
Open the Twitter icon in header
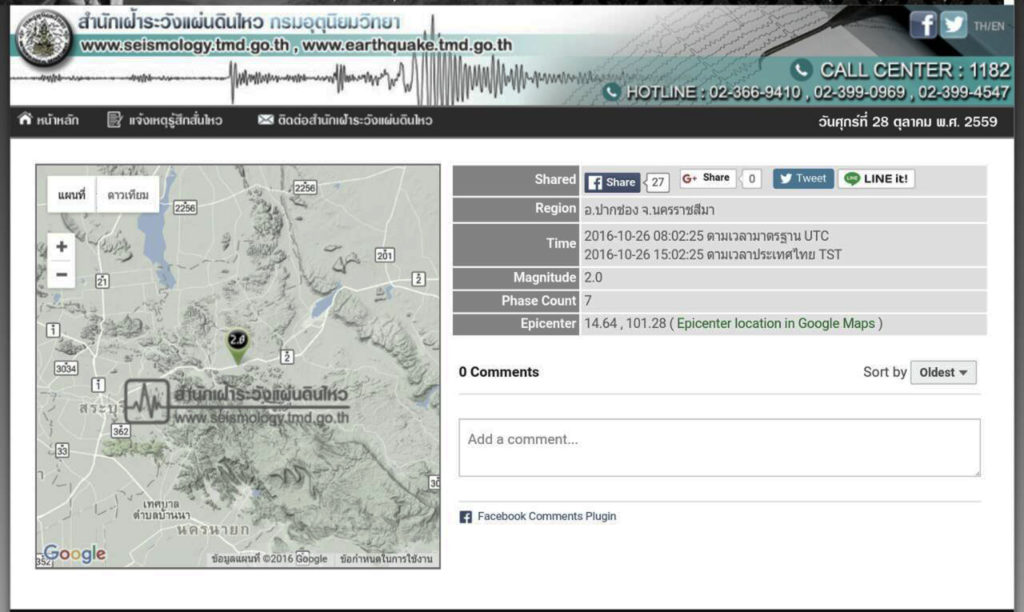[953, 25]
